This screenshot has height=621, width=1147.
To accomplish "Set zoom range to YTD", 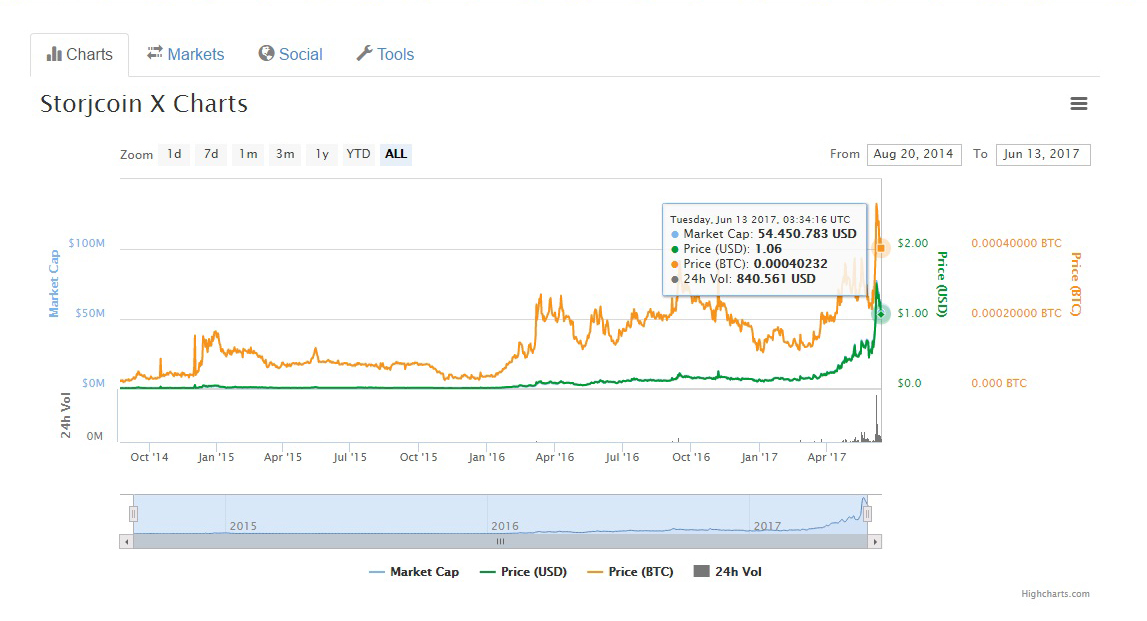I will (x=358, y=154).
